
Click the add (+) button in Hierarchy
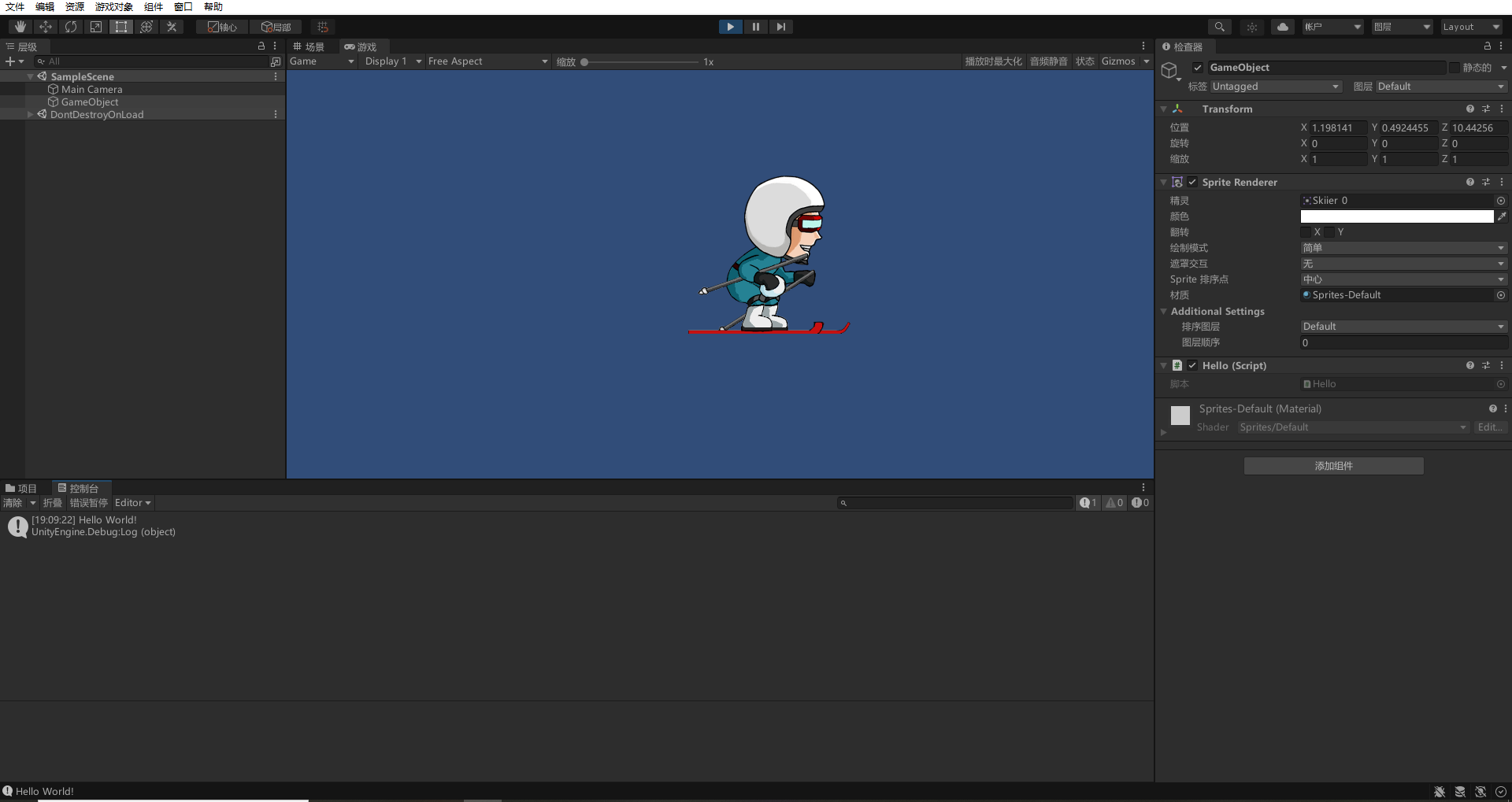pyautogui.click(x=10, y=61)
